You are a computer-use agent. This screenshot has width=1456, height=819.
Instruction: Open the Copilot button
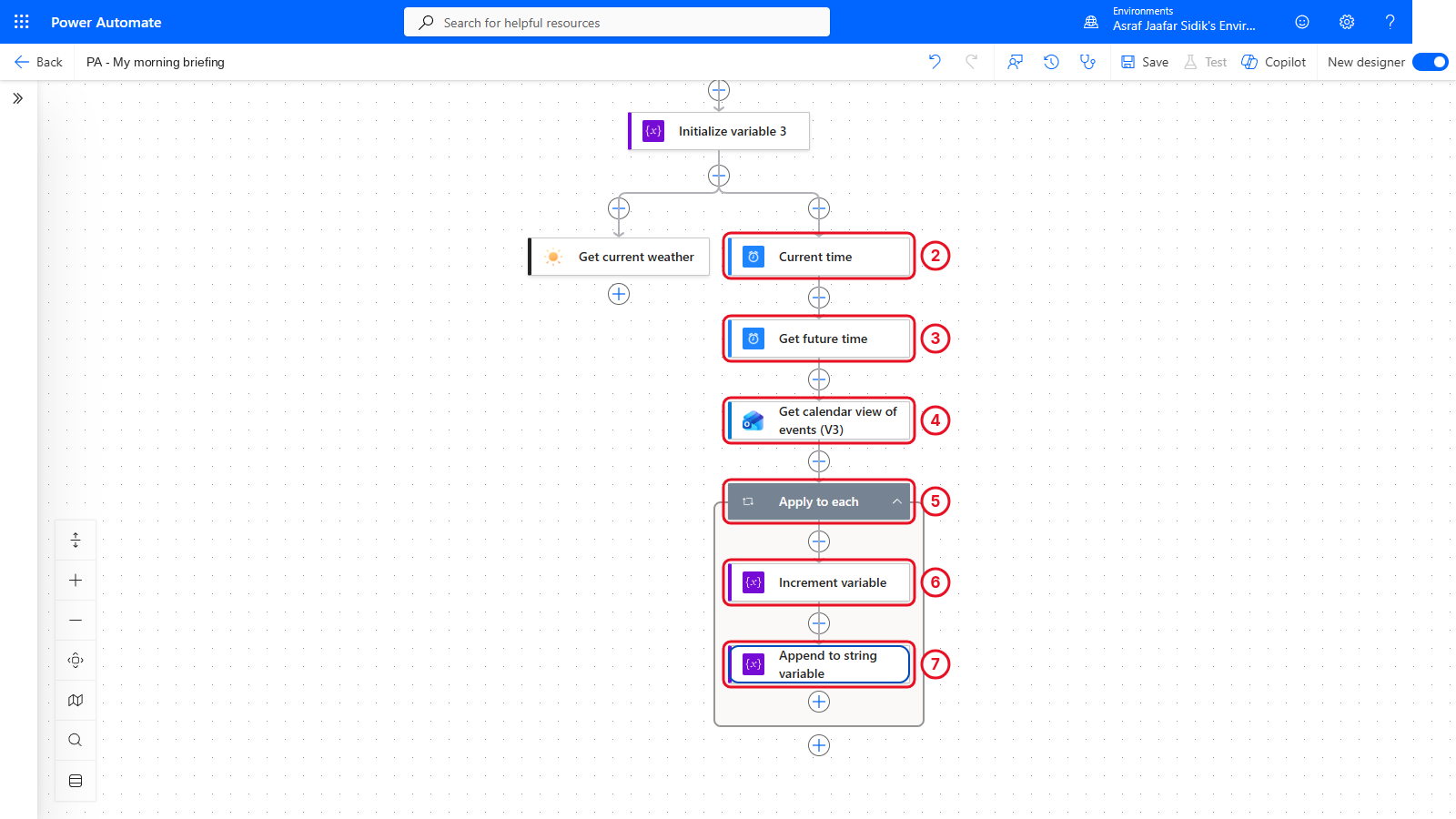coord(1274,62)
